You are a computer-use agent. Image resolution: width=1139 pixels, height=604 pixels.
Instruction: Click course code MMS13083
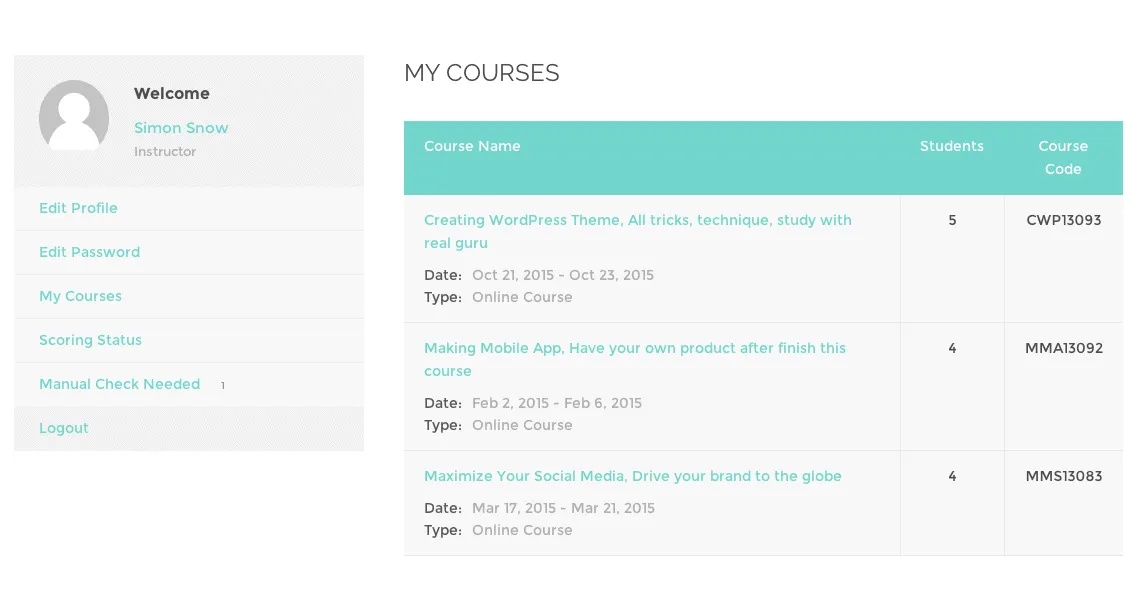click(1063, 476)
